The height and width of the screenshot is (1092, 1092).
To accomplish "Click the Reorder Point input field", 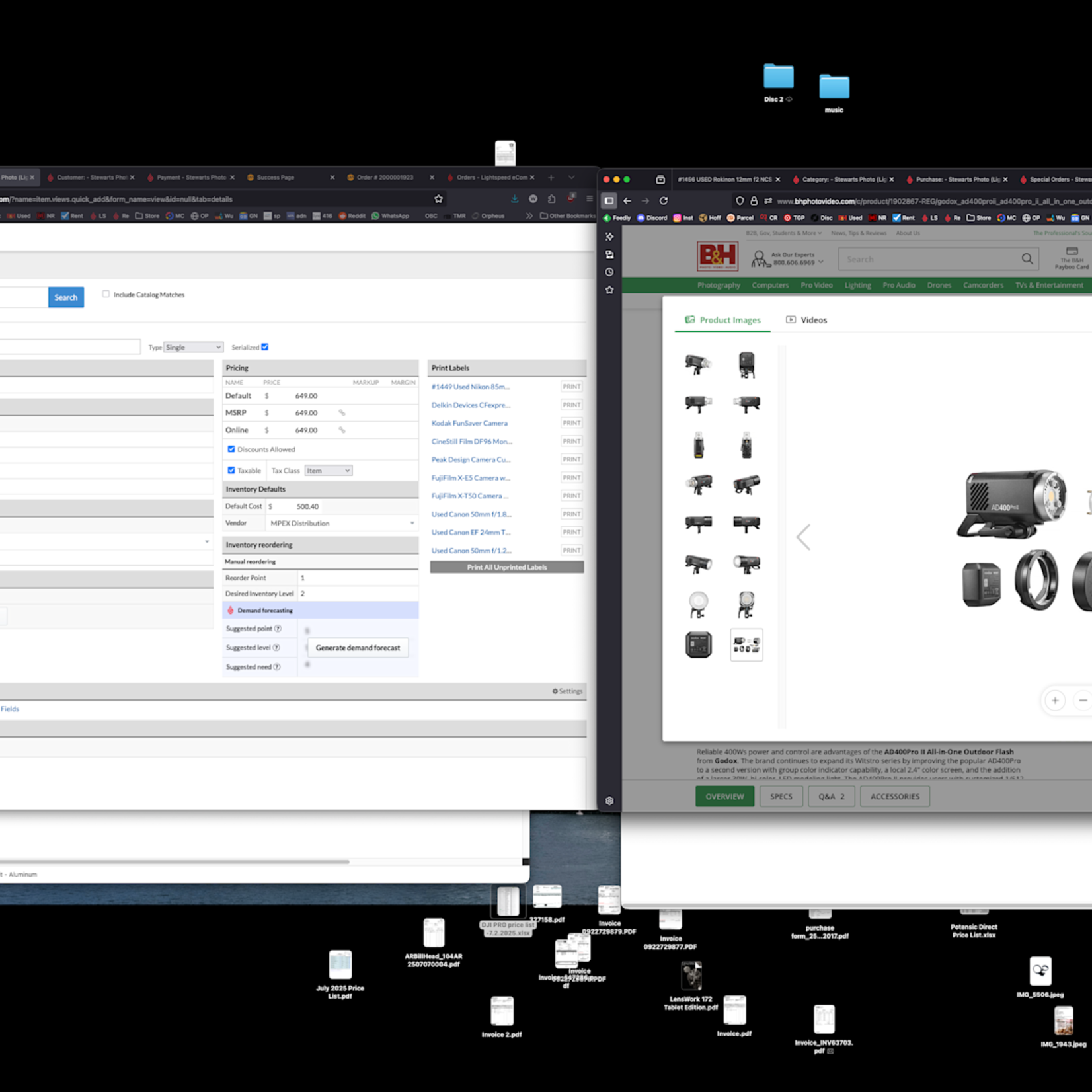I will tap(357, 578).
